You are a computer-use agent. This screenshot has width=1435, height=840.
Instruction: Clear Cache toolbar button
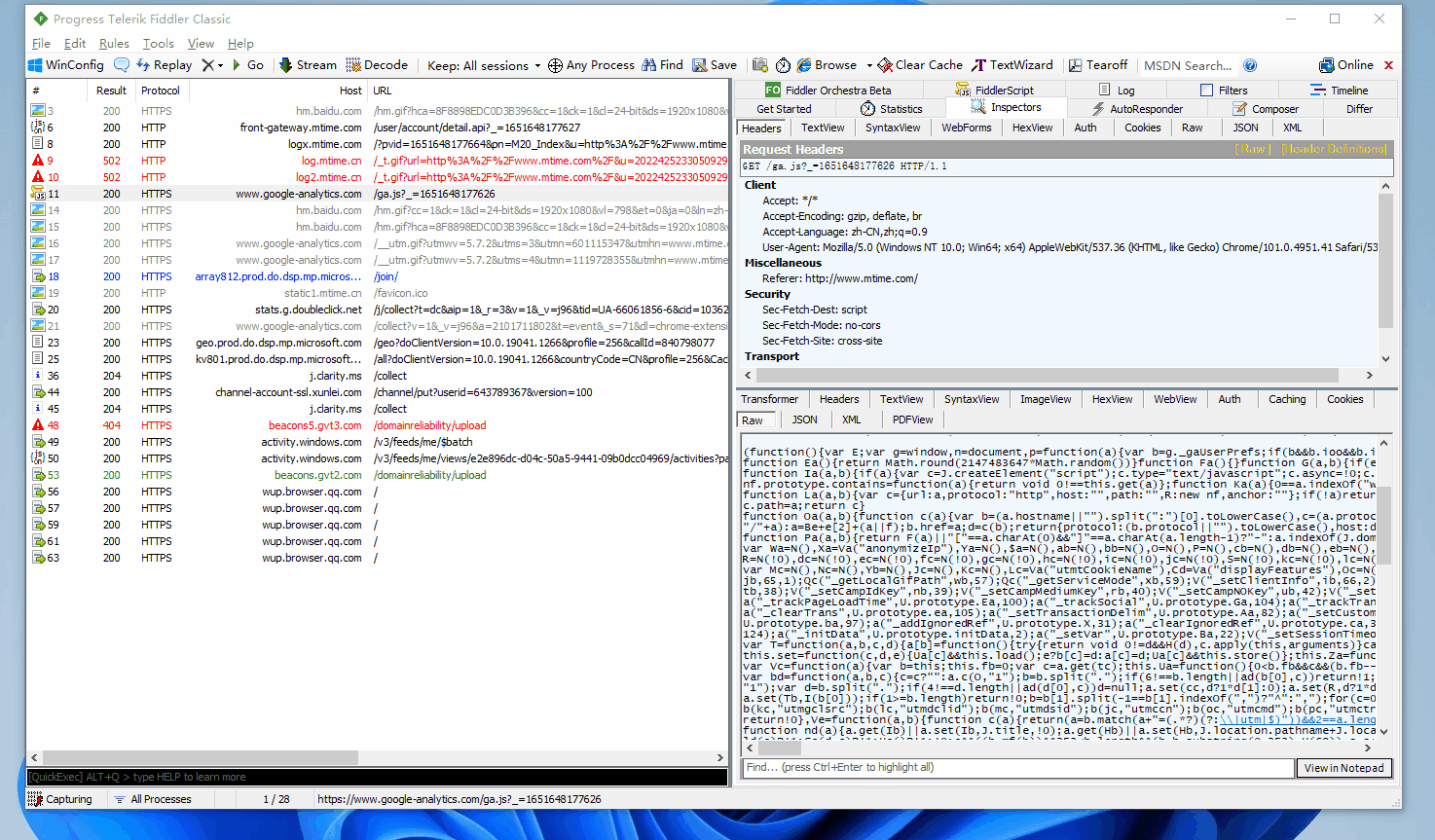click(x=920, y=65)
